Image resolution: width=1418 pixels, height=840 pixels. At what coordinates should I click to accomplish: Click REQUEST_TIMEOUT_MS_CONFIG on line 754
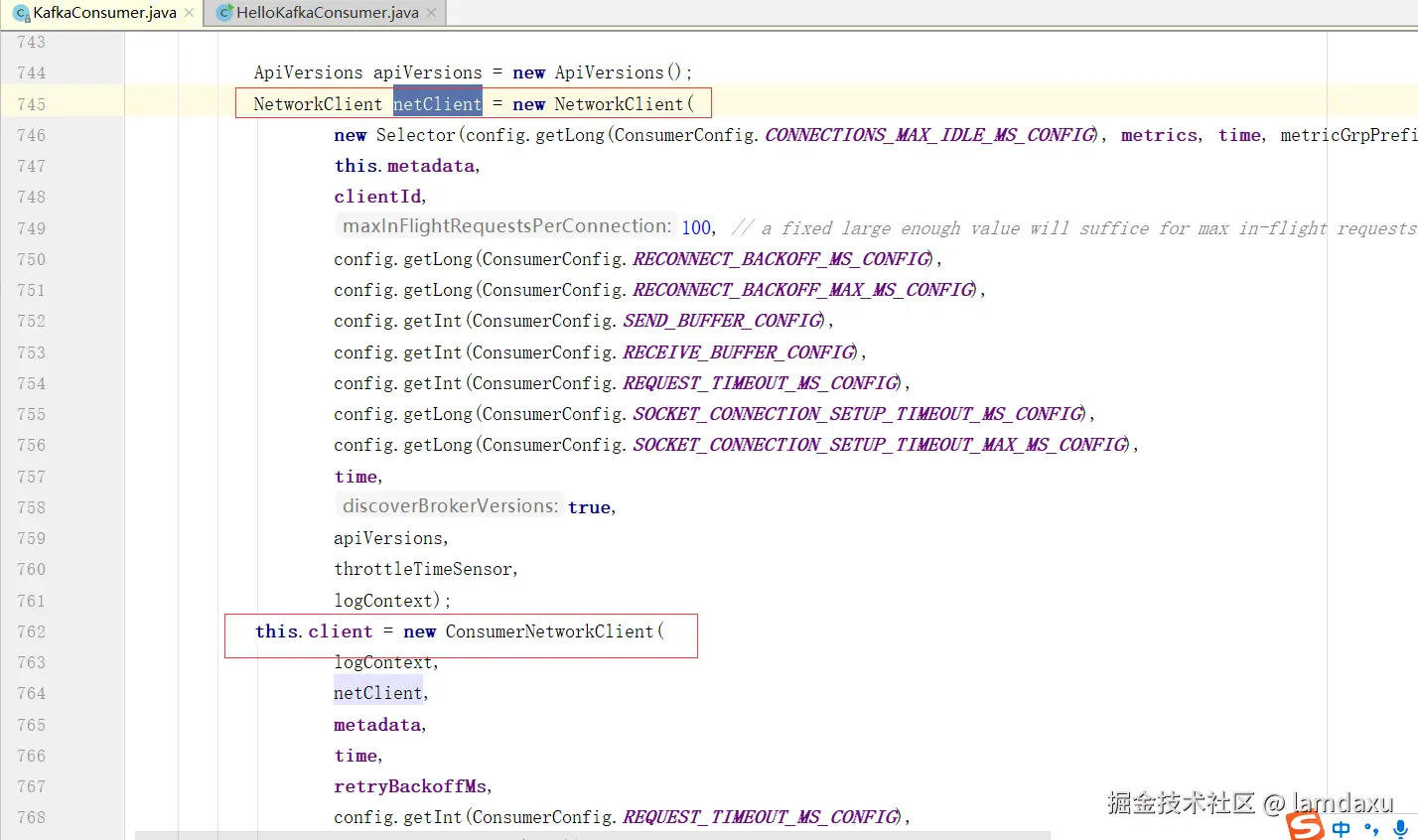[x=761, y=383]
